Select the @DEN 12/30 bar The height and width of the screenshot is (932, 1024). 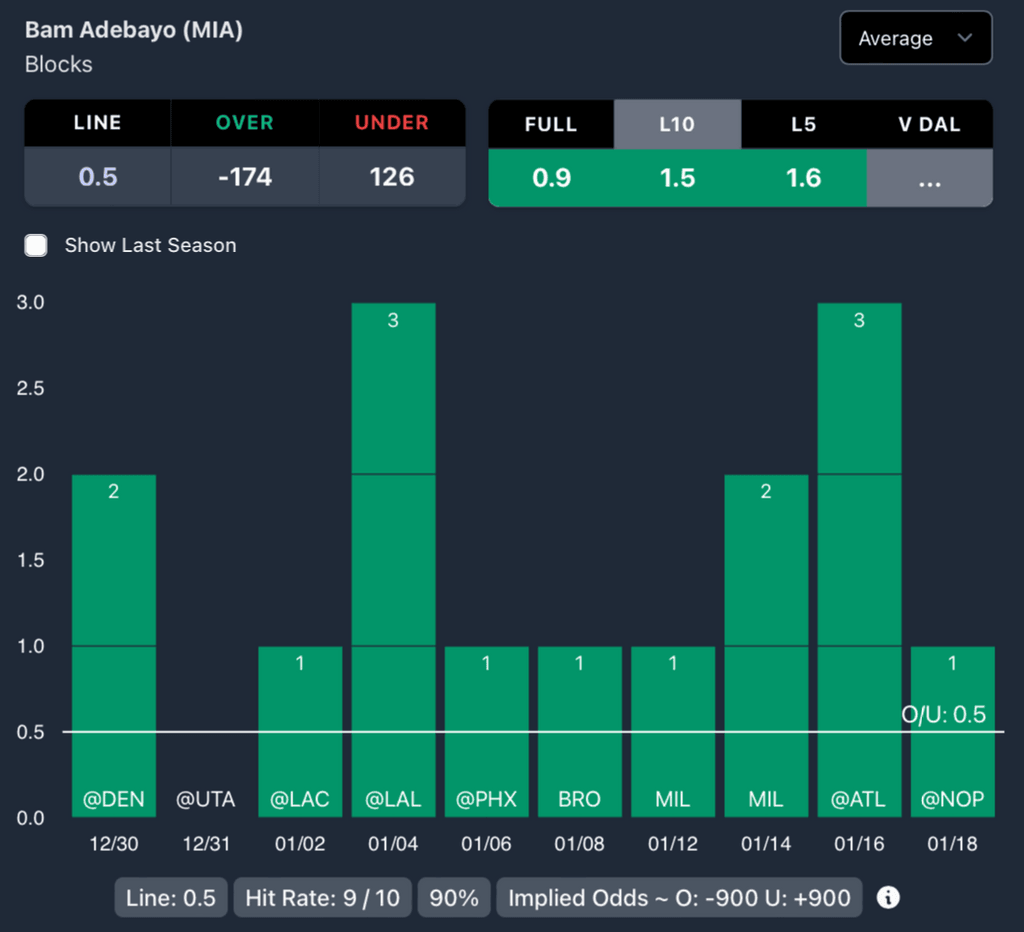(x=114, y=646)
